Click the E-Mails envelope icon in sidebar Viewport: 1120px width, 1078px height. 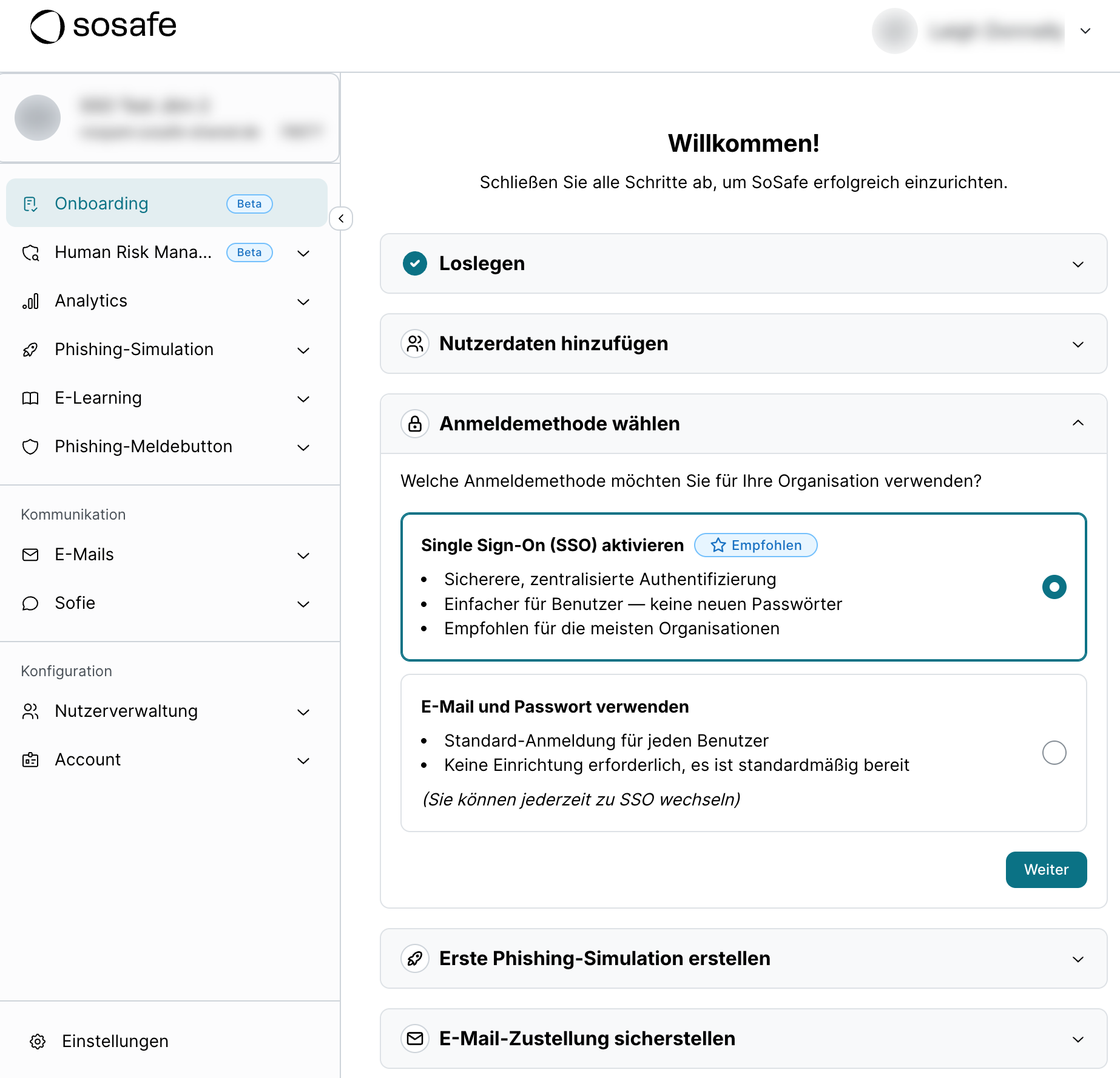(30, 555)
